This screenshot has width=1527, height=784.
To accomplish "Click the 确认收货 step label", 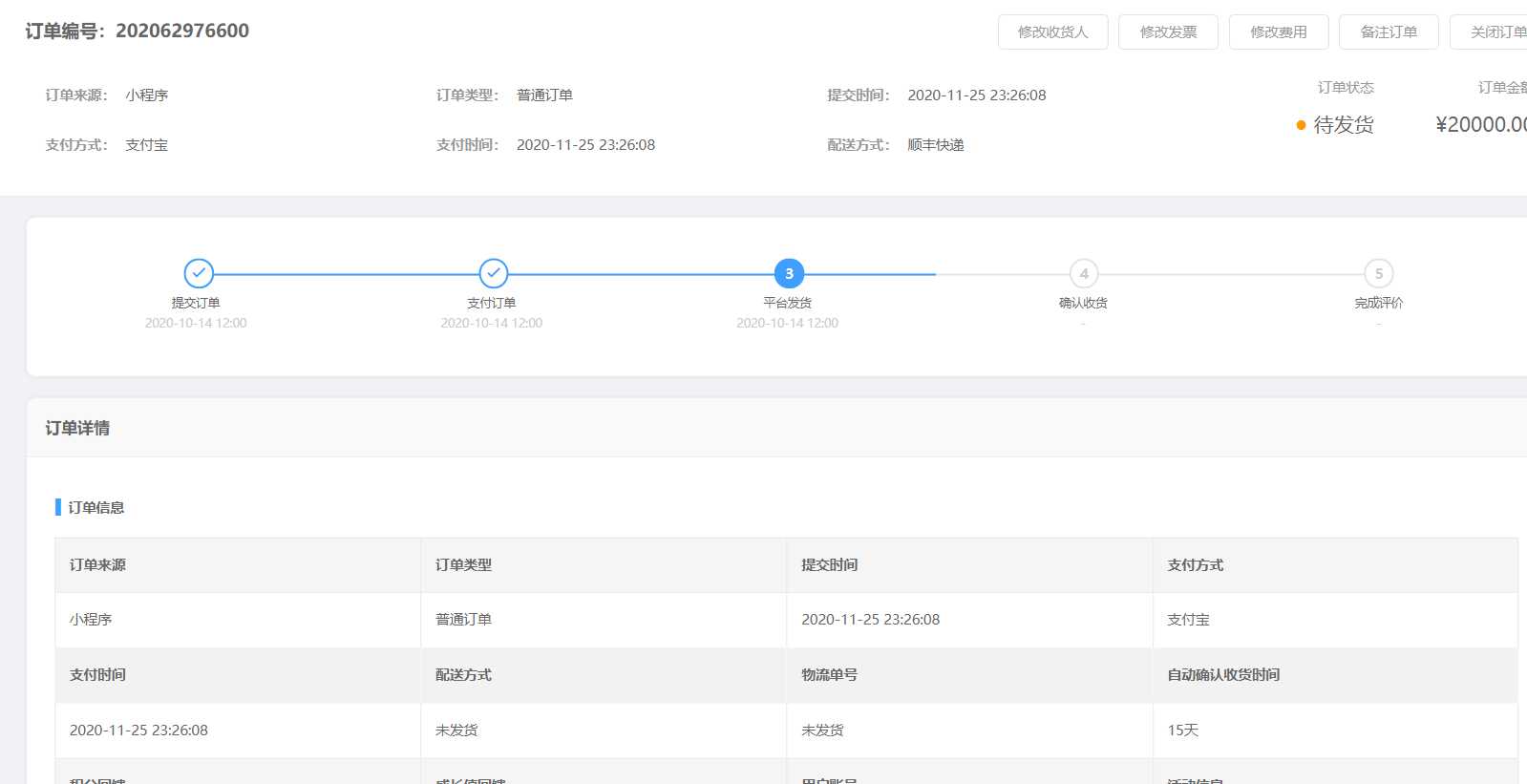I will coord(1083,303).
